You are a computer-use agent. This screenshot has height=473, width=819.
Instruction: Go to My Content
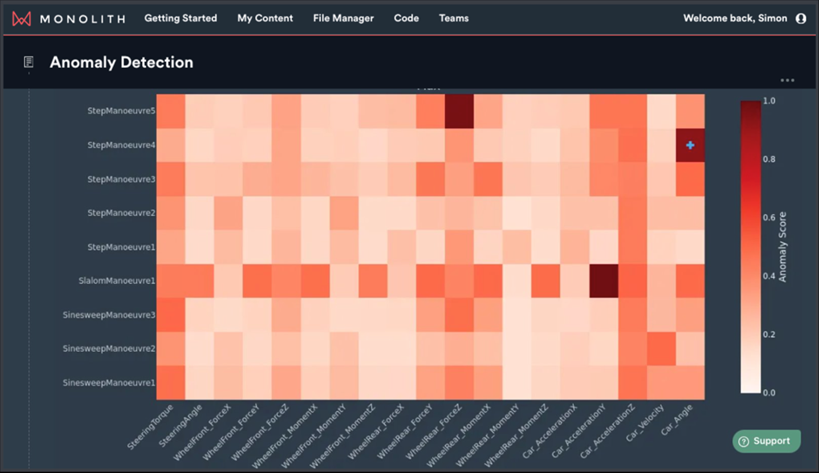coord(265,18)
